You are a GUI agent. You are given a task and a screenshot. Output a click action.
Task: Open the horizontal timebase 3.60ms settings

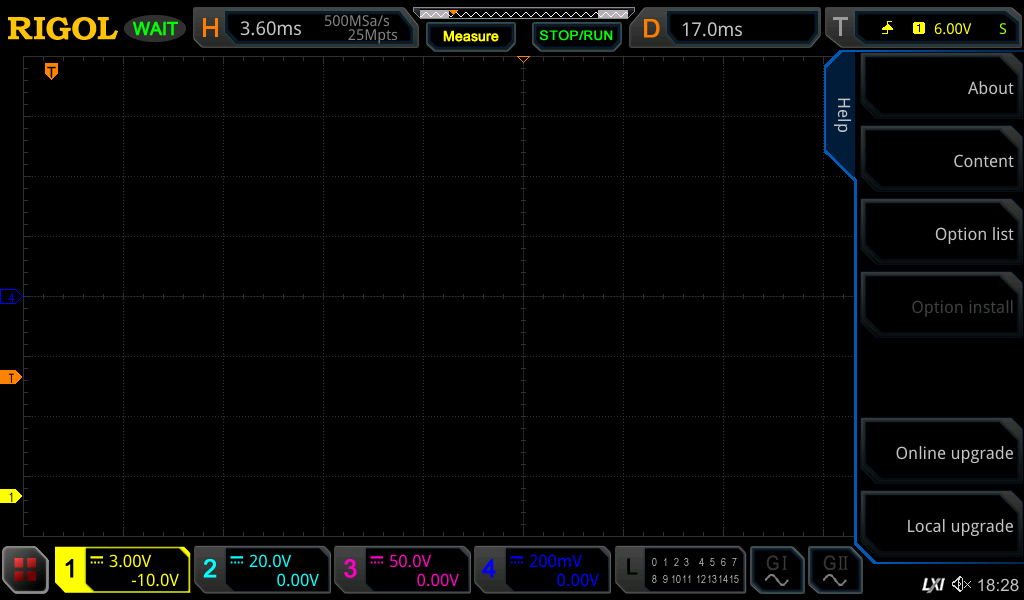pos(305,28)
